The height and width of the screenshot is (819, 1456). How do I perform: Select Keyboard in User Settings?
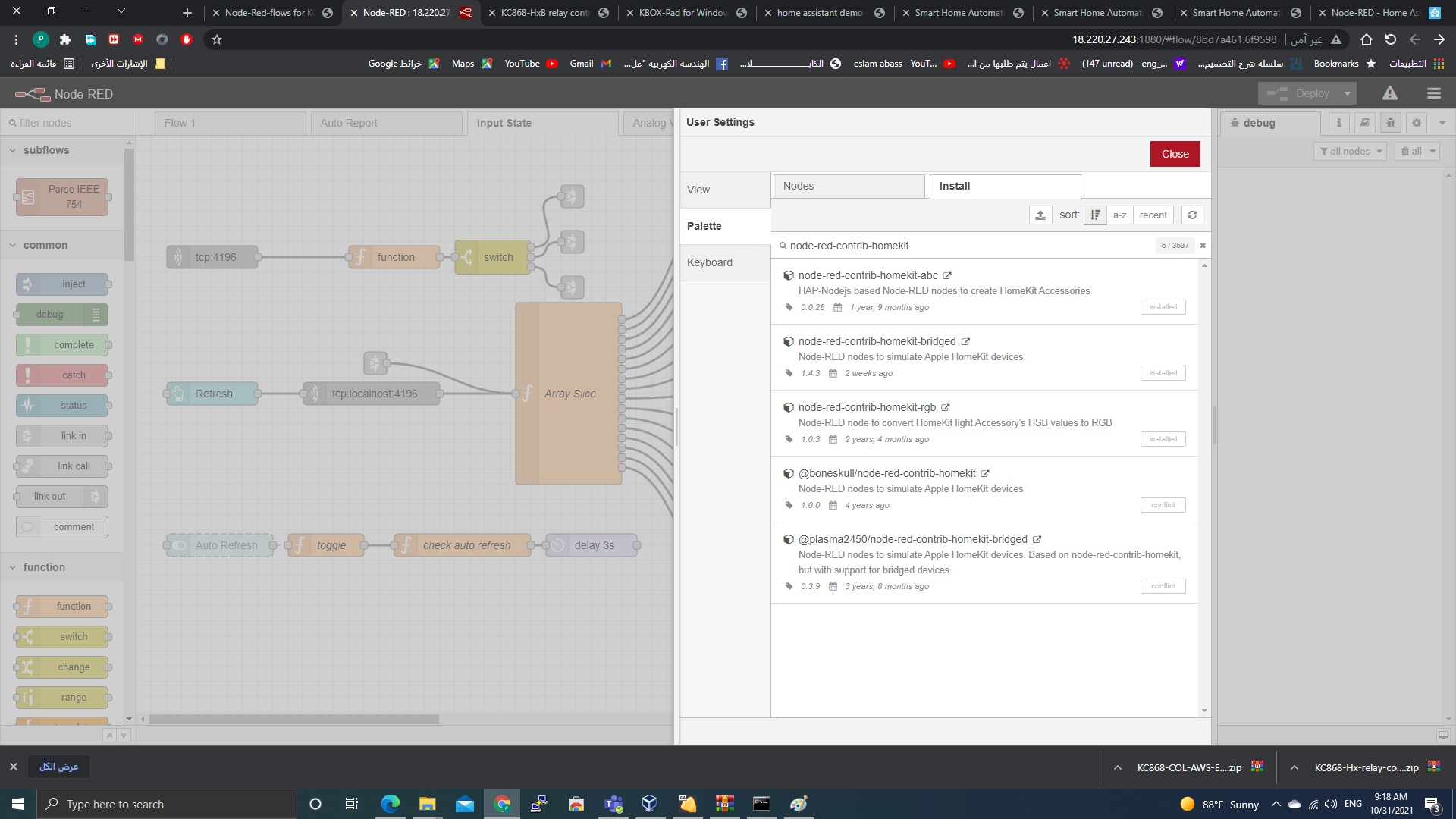tap(710, 262)
